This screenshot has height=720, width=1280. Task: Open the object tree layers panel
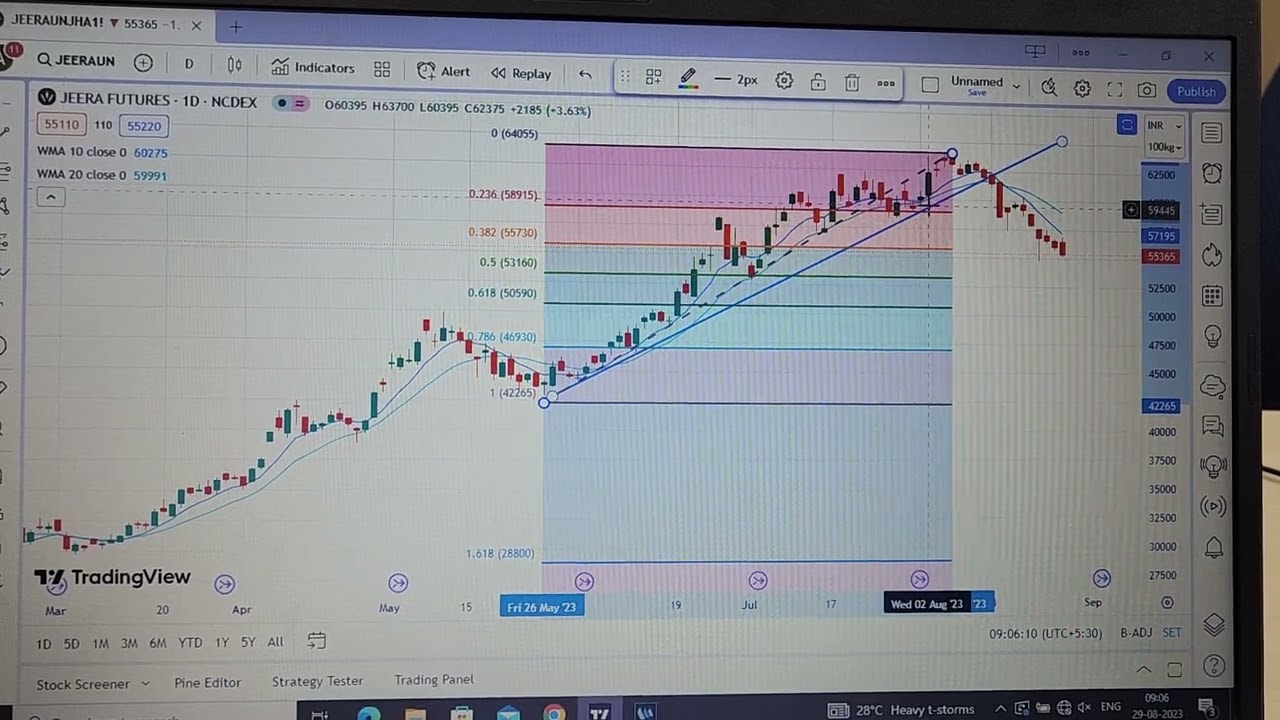(1214, 625)
